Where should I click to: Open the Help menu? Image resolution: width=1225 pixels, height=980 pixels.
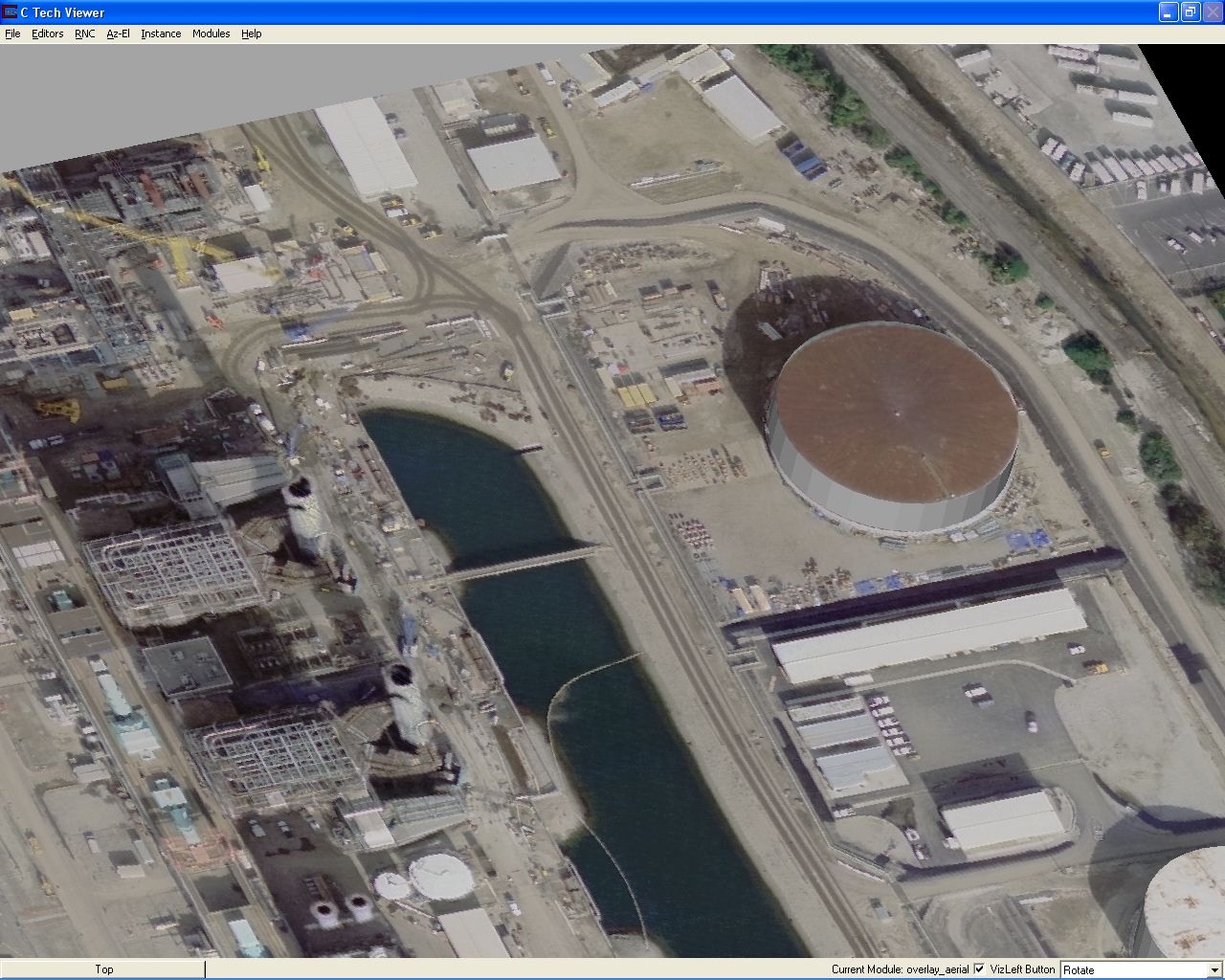tap(251, 33)
